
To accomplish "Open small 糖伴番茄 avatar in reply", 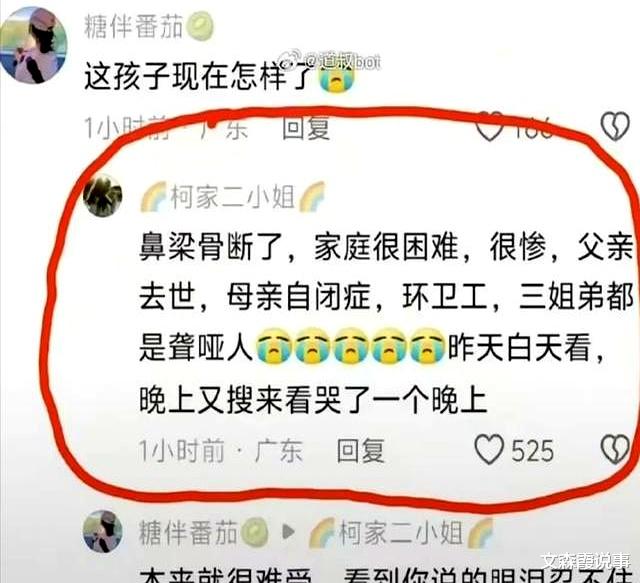I will (x=102, y=531).
